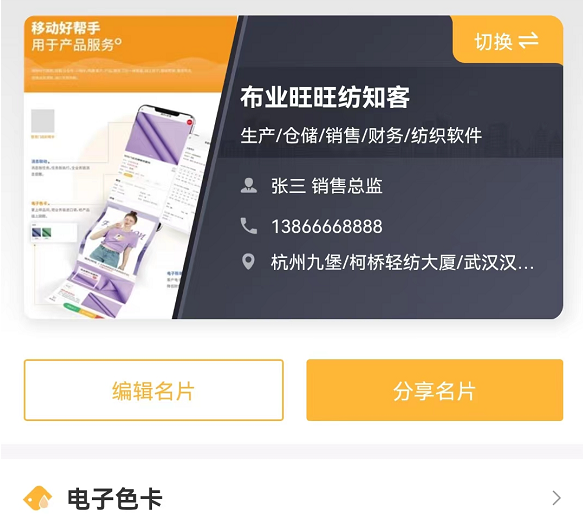
Task: Tap the model in purple T-shirt photo
Action: point(115,238)
